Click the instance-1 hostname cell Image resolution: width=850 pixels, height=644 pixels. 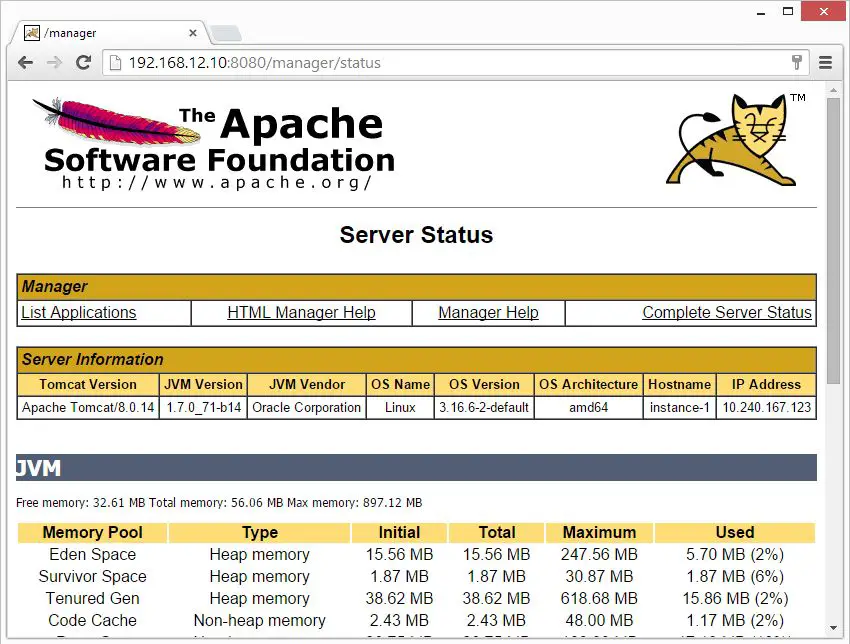pos(679,408)
